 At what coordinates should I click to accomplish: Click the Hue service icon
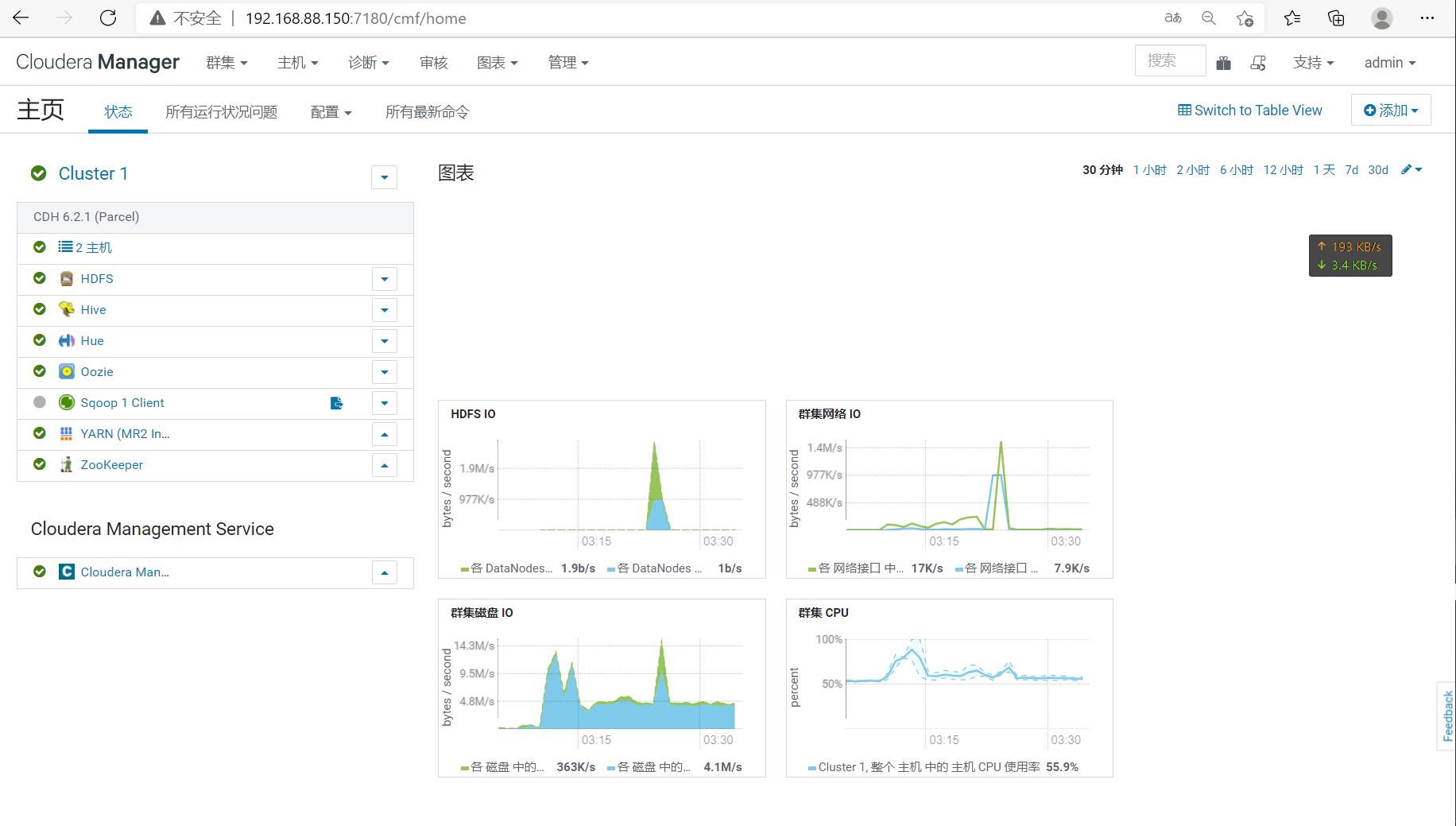(x=67, y=340)
